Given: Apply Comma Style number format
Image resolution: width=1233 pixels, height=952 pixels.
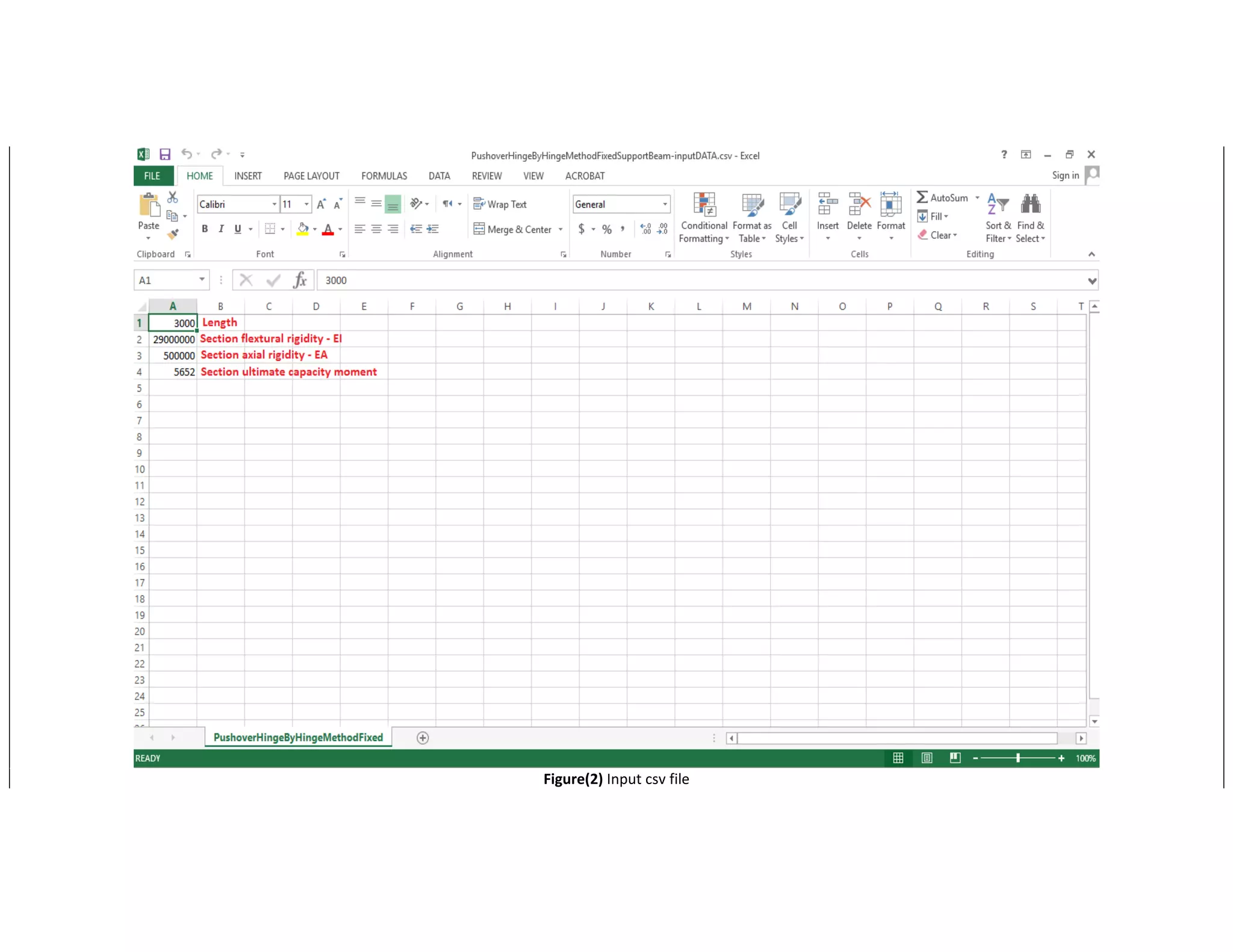Looking at the screenshot, I should (x=623, y=229).
